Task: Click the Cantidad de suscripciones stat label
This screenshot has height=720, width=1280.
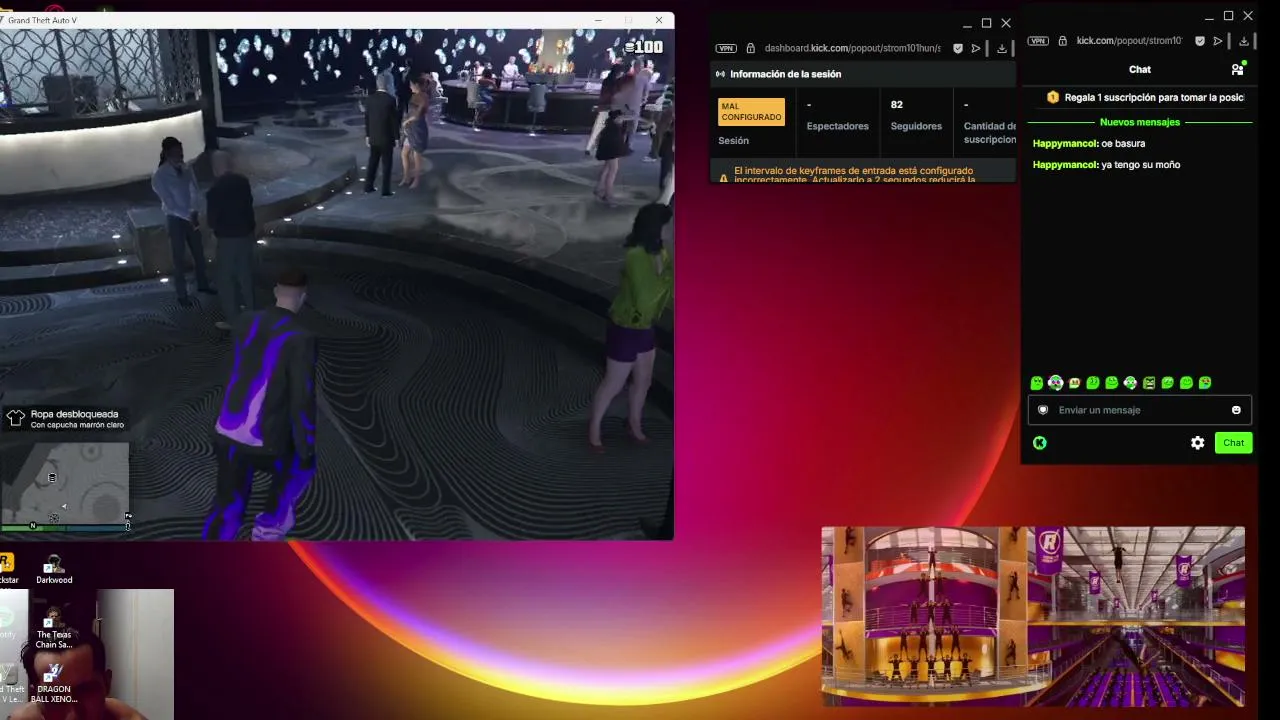Action: [x=990, y=133]
